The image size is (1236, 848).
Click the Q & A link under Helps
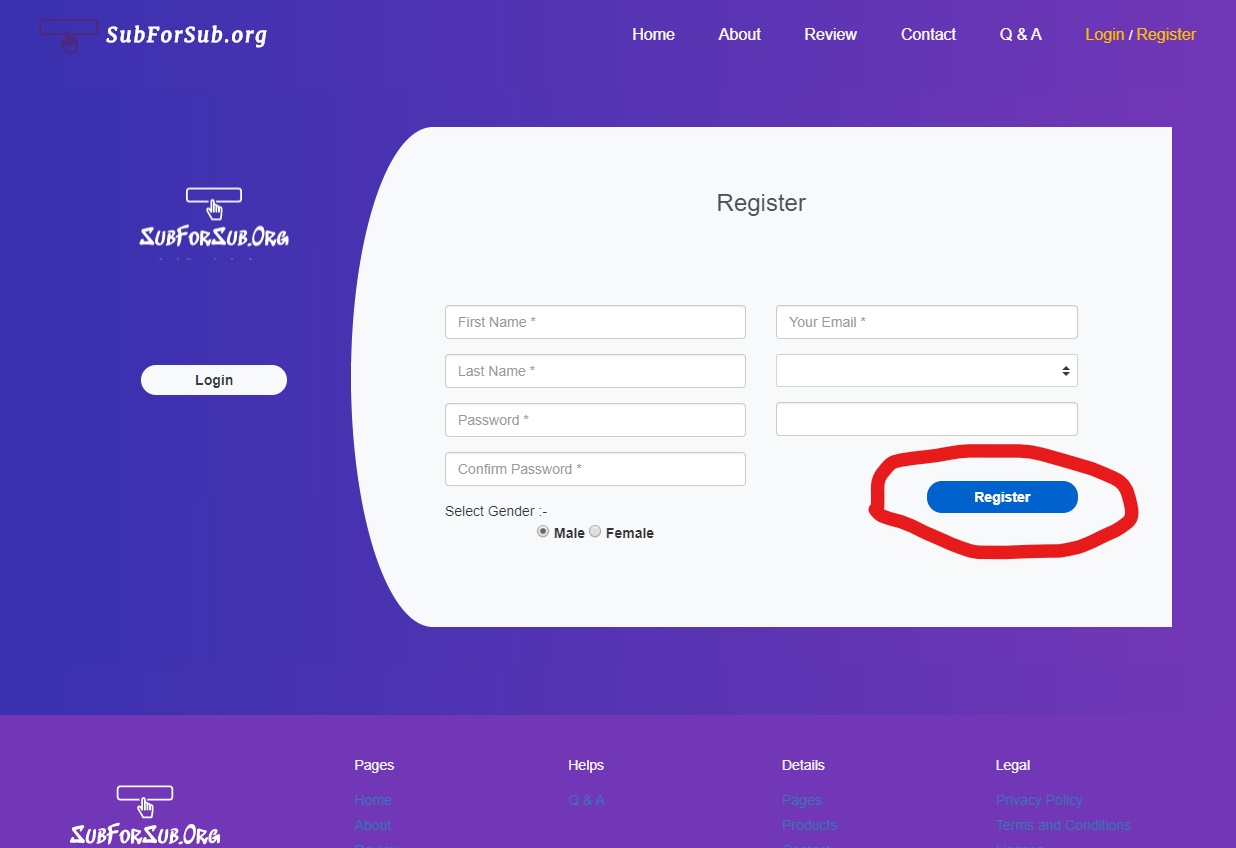point(586,800)
